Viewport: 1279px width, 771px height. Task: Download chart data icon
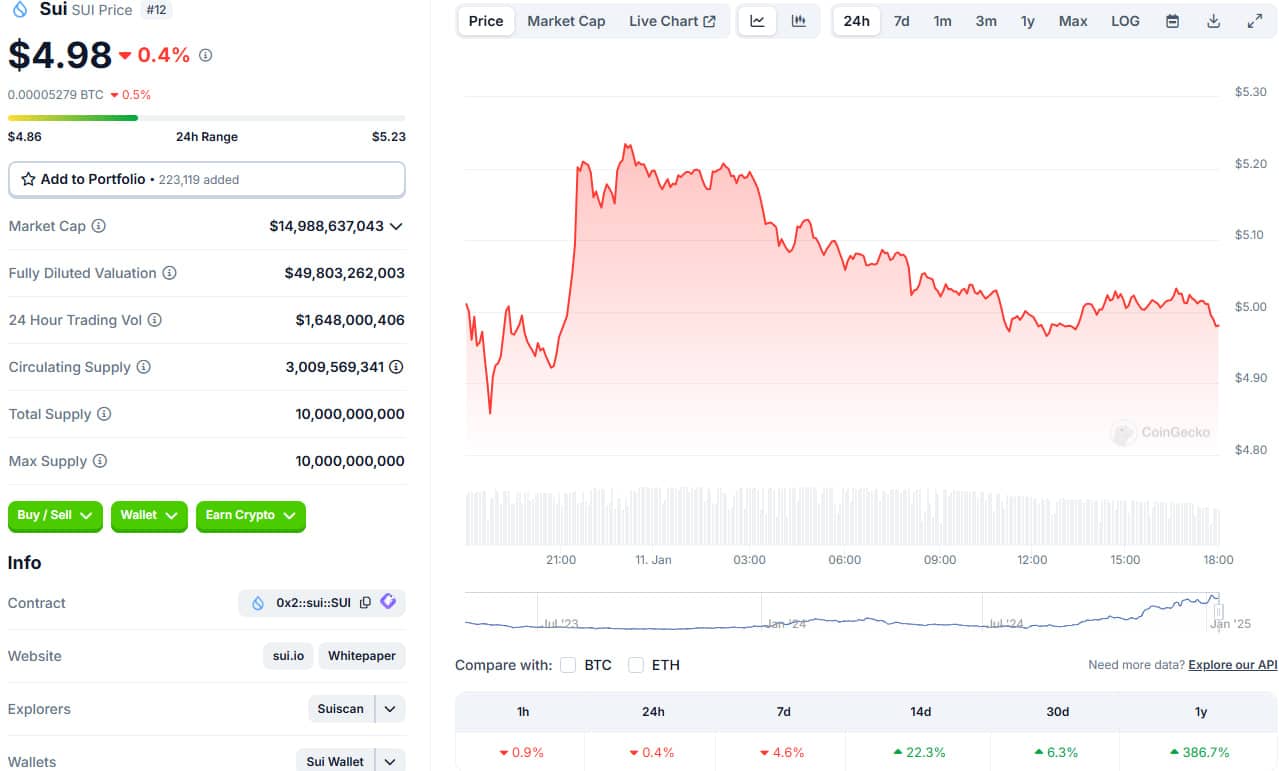click(x=1213, y=21)
